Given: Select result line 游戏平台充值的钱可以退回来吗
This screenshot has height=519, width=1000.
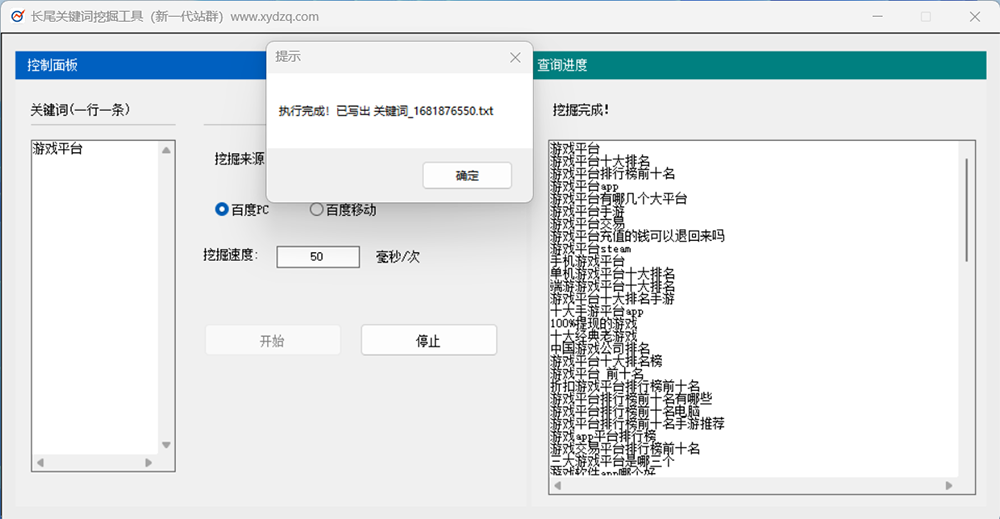Looking at the screenshot, I should (637, 236).
